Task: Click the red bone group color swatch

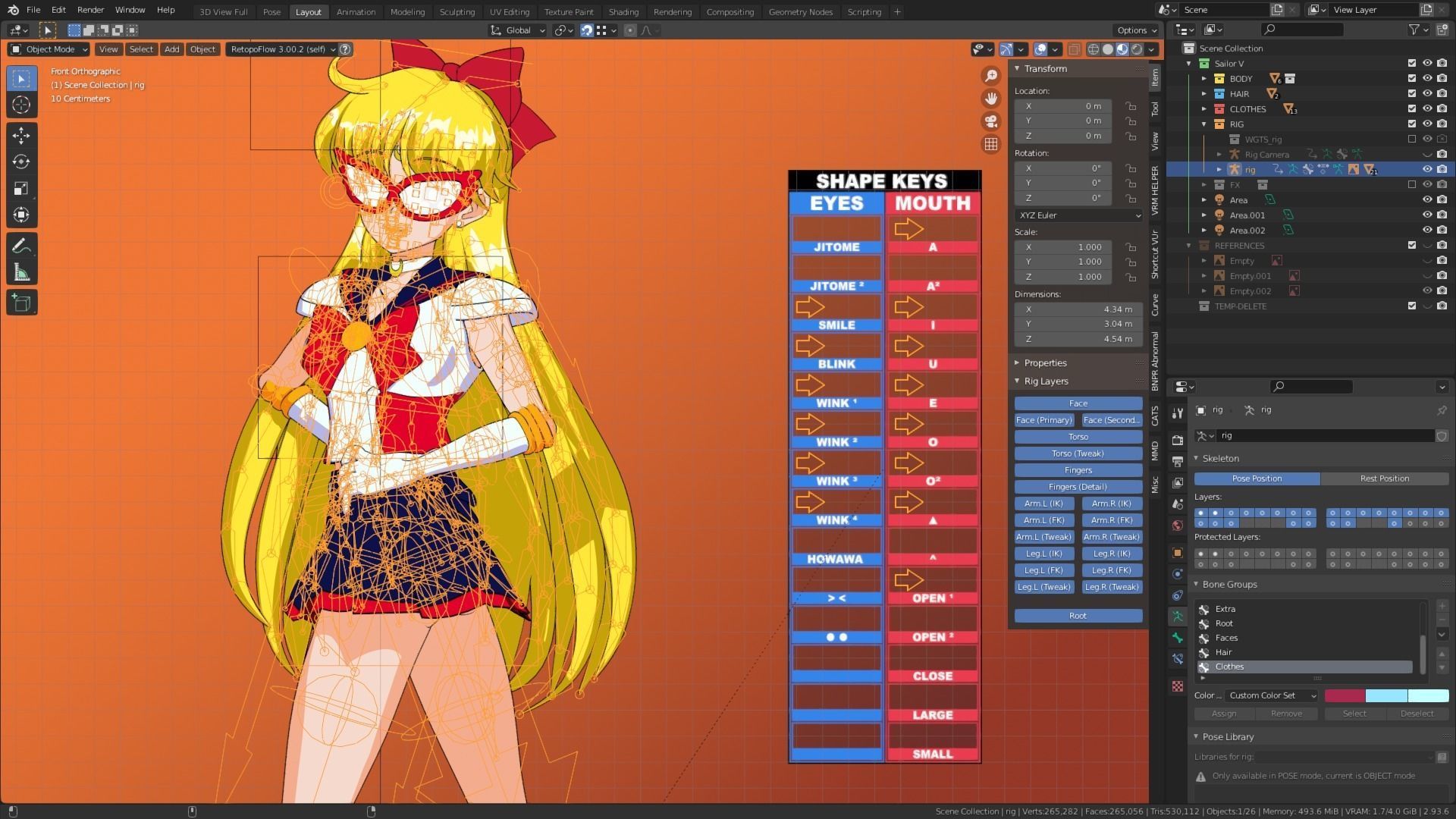Action: (1345, 696)
